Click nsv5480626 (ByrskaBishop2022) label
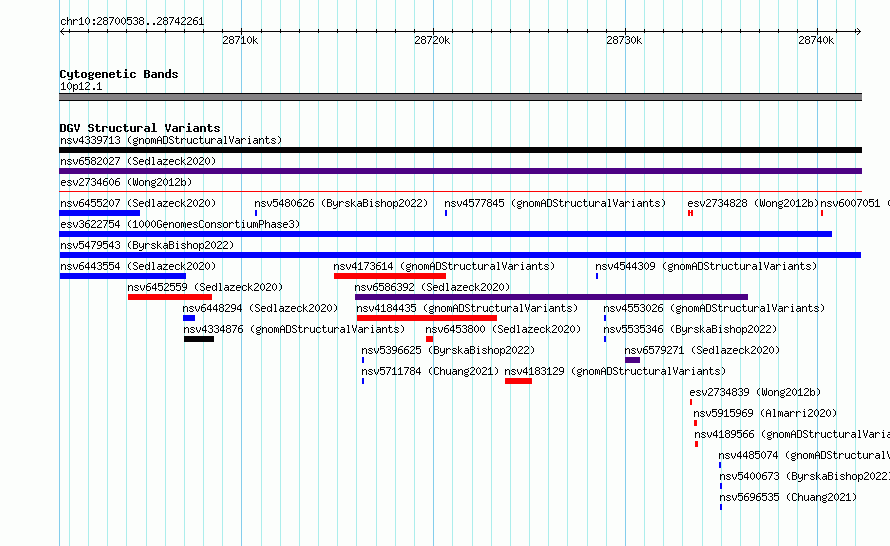The image size is (890, 546). [341, 203]
